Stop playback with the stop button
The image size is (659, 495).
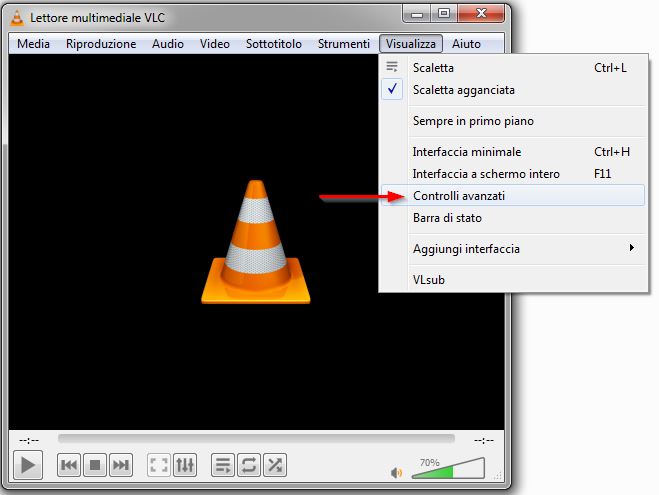click(x=95, y=465)
